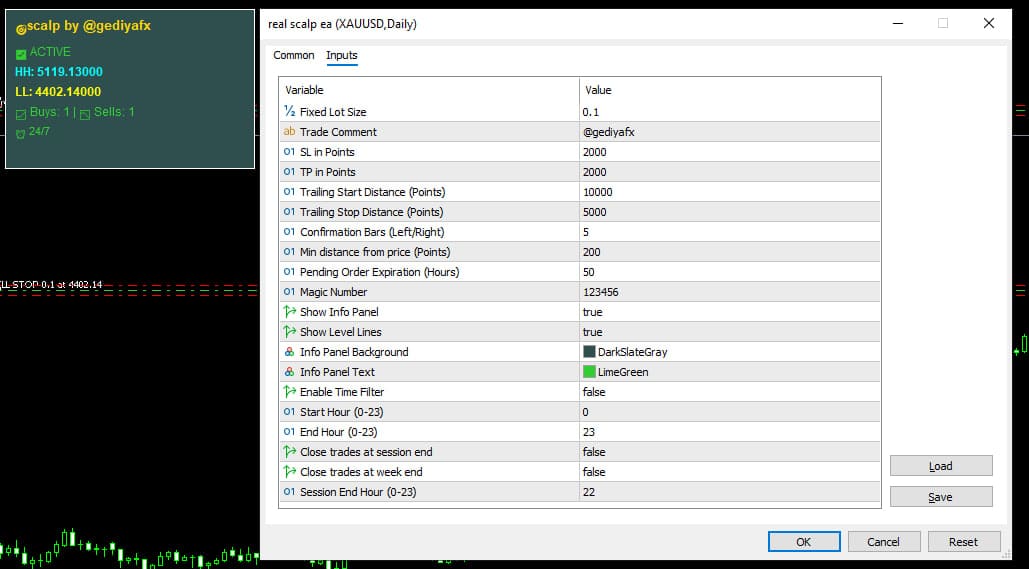Open the Show Level Lines value dropdown
Image resolution: width=1029 pixels, height=569 pixels.
pos(729,332)
